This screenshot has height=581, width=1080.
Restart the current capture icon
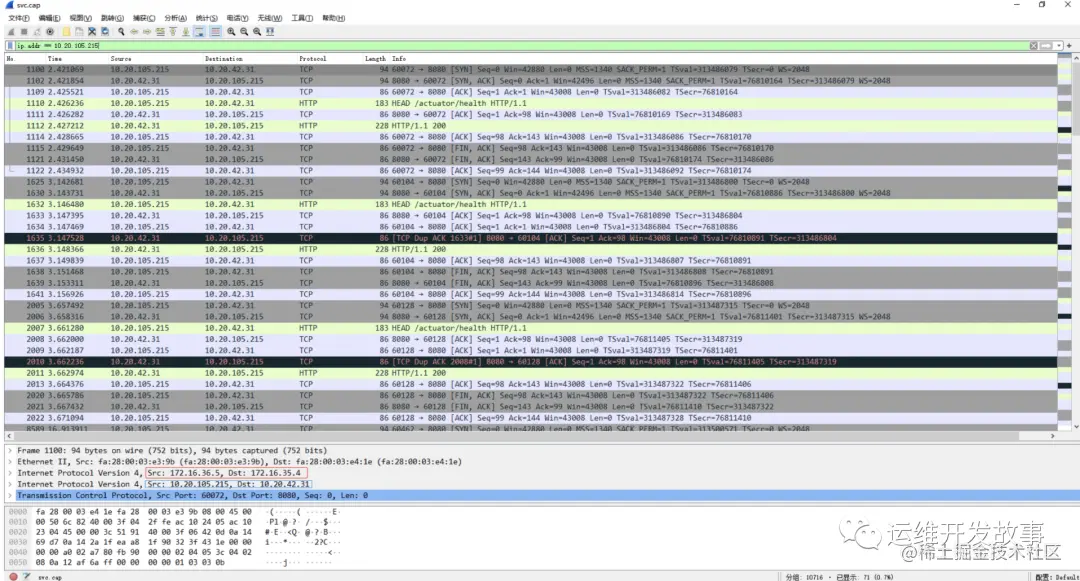[x=37, y=32]
